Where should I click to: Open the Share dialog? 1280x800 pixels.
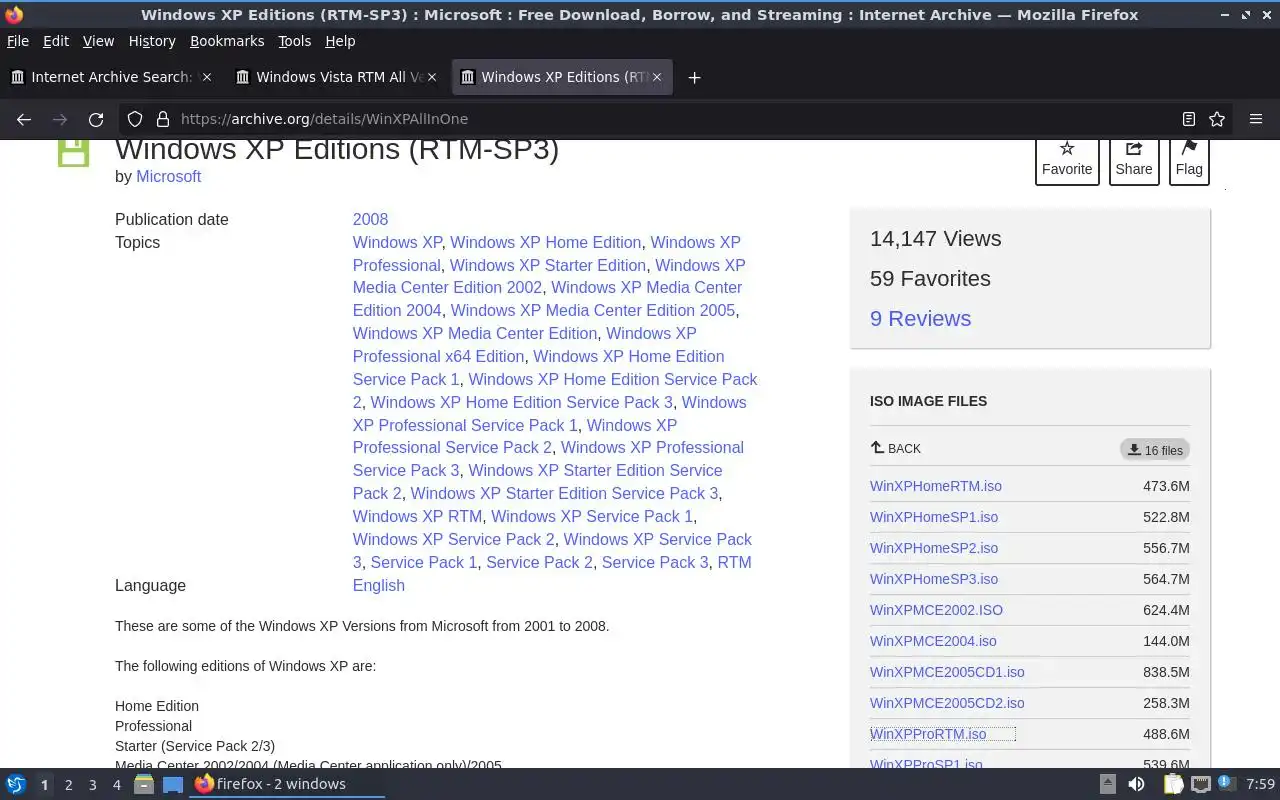click(1134, 160)
